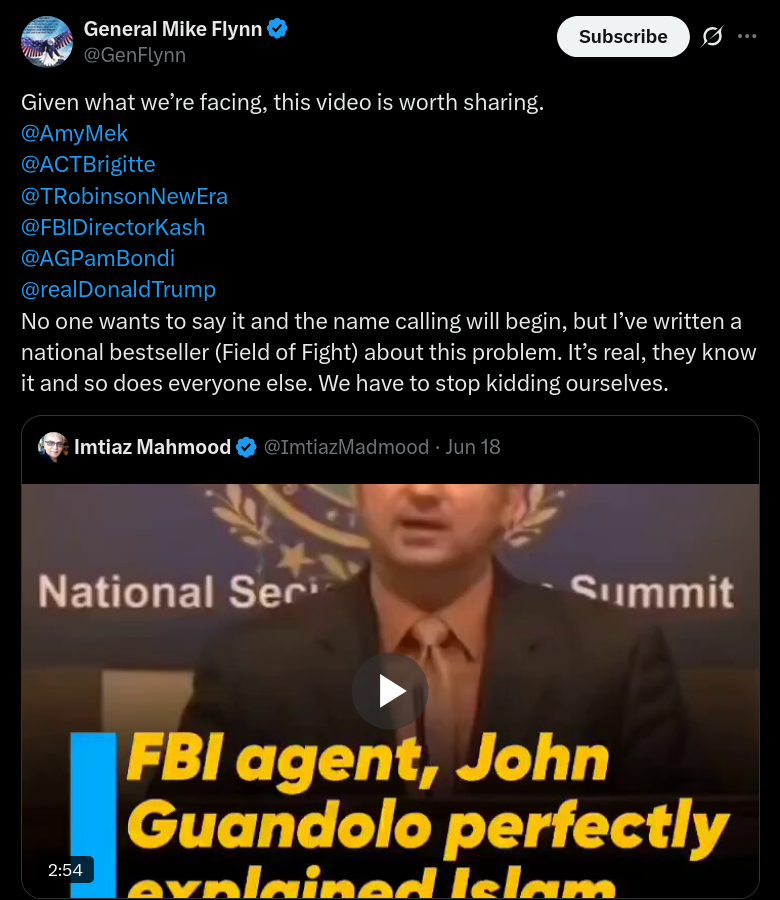Open the @AmyMek mention
This screenshot has width=780, height=900.
coord(74,133)
